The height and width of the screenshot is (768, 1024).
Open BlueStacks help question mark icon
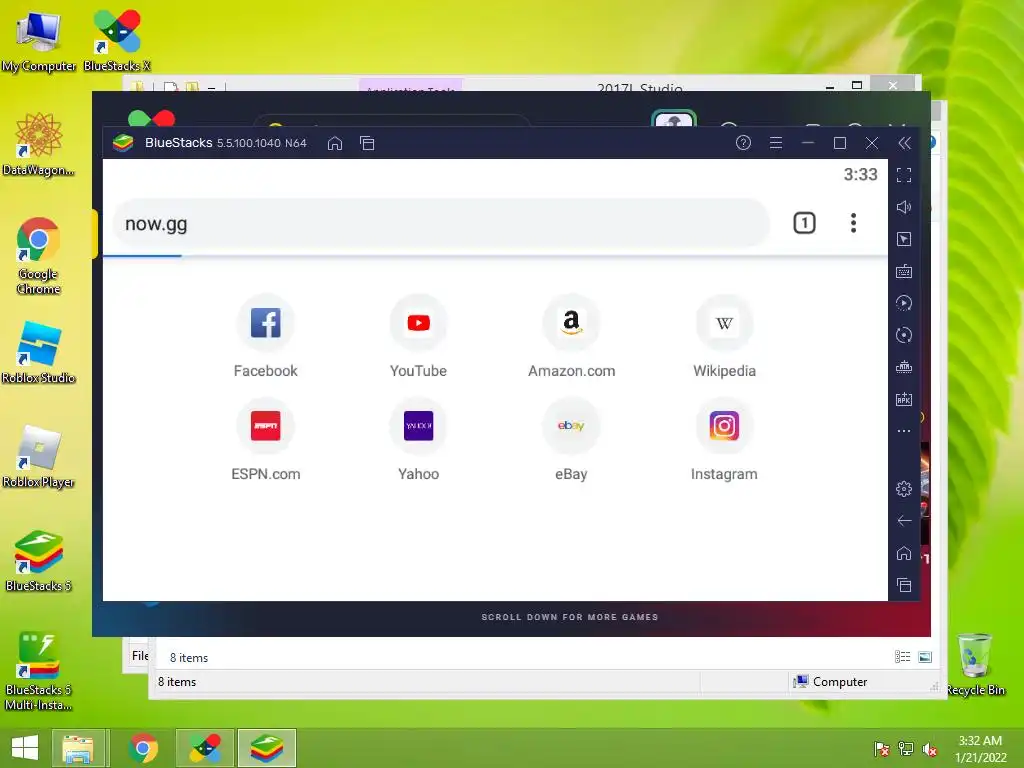[x=743, y=143]
